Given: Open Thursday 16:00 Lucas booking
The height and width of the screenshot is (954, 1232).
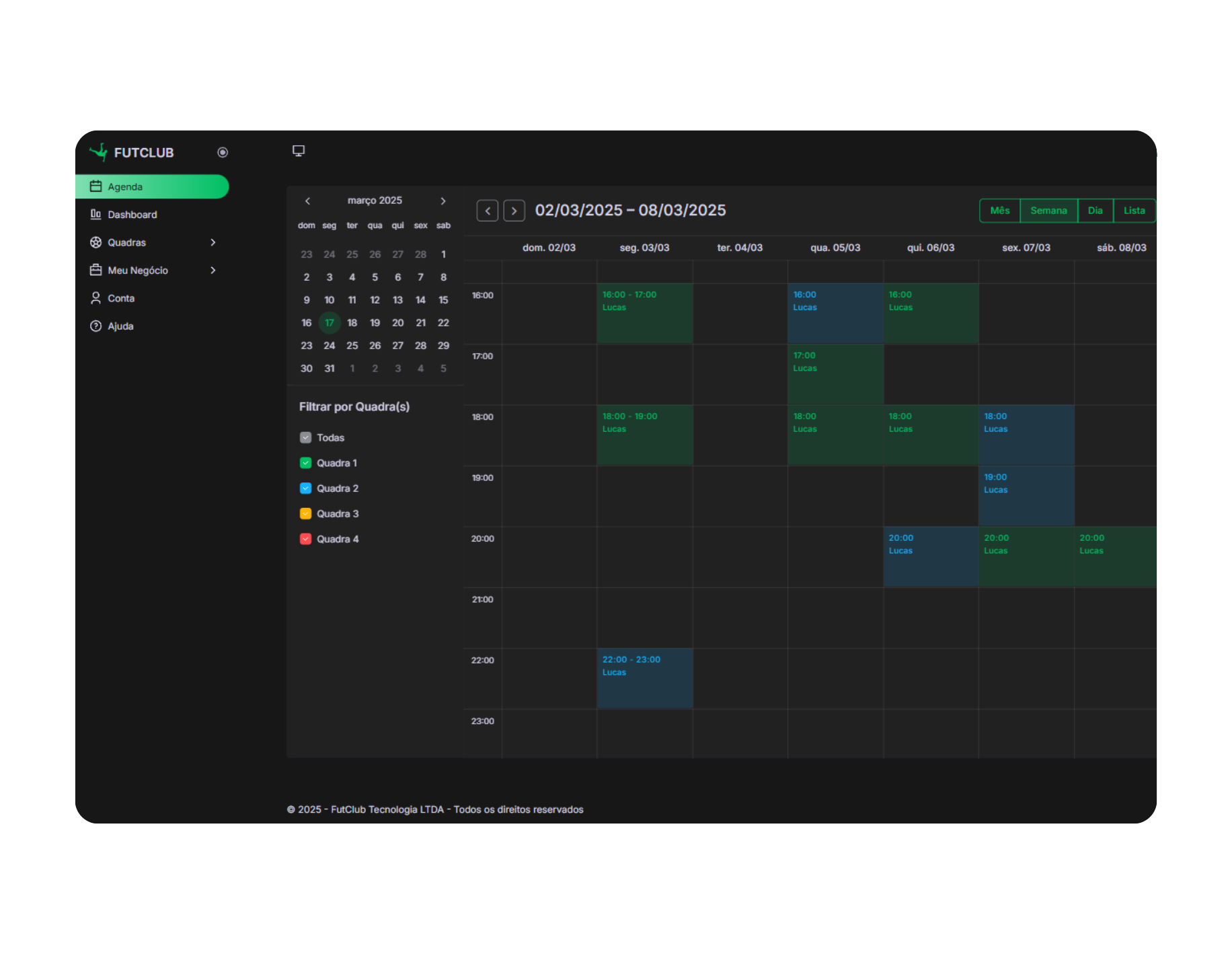Looking at the screenshot, I should [x=931, y=314].
